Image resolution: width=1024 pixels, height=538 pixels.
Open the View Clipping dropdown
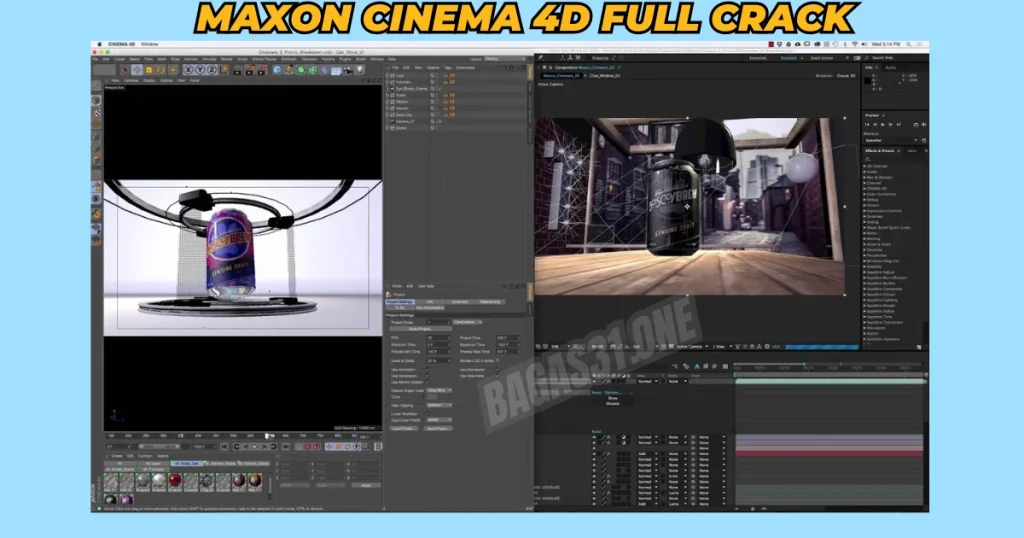(440, 405)
